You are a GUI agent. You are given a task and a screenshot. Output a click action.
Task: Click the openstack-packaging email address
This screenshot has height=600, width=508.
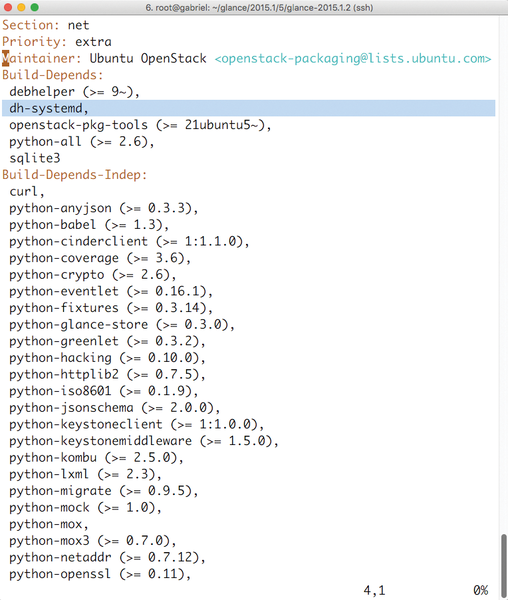pyautogui.click(x=353, y=59)
